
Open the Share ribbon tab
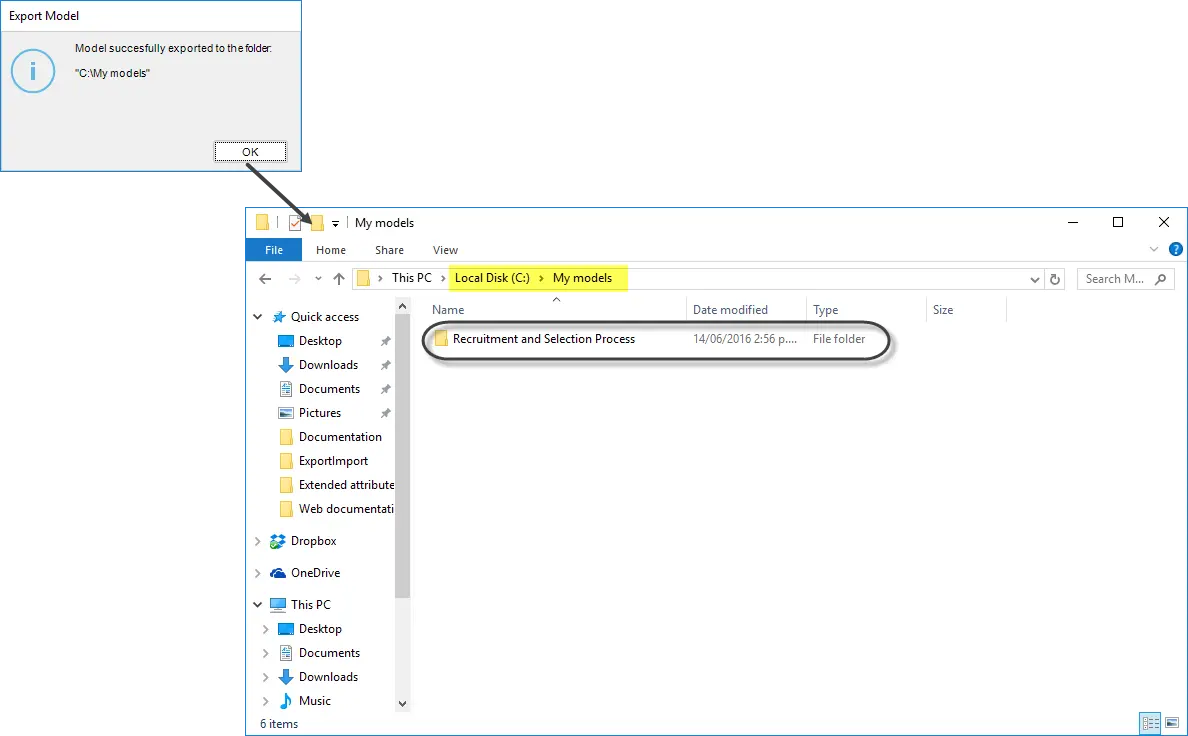pyautogui.click(x=389, y=250)
